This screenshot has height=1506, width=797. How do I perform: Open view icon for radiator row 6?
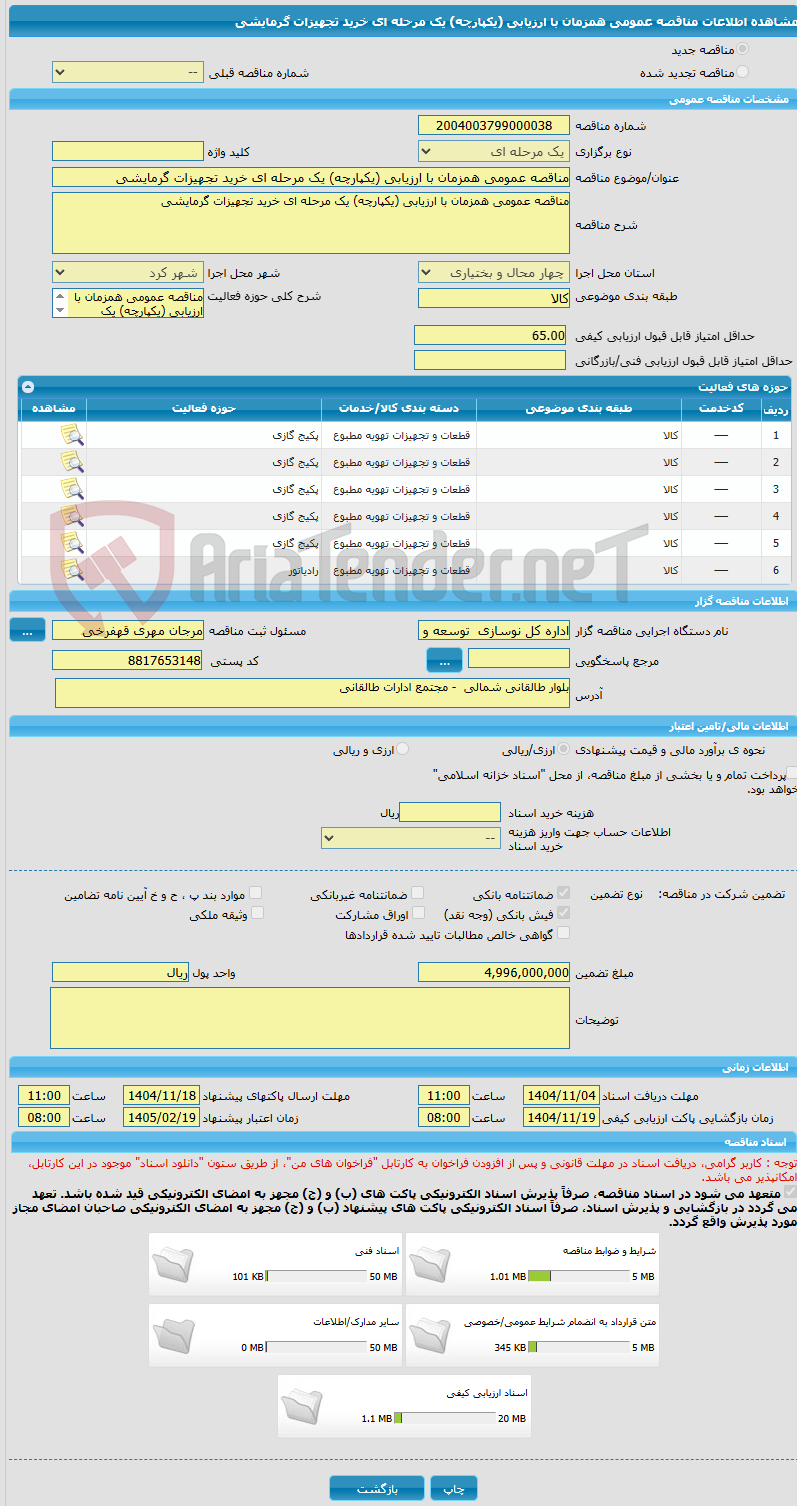[x=71, y=570]
